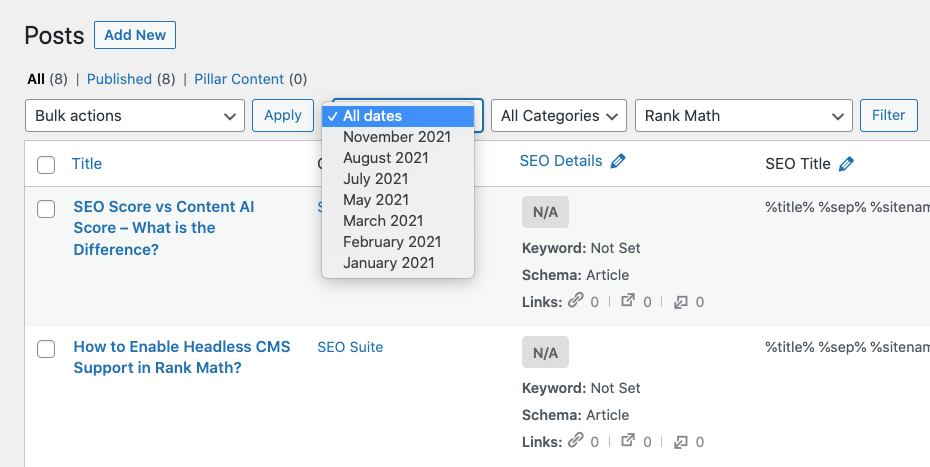Open the Bulk actions dropdown
The image size is (930, 467).
134,116
